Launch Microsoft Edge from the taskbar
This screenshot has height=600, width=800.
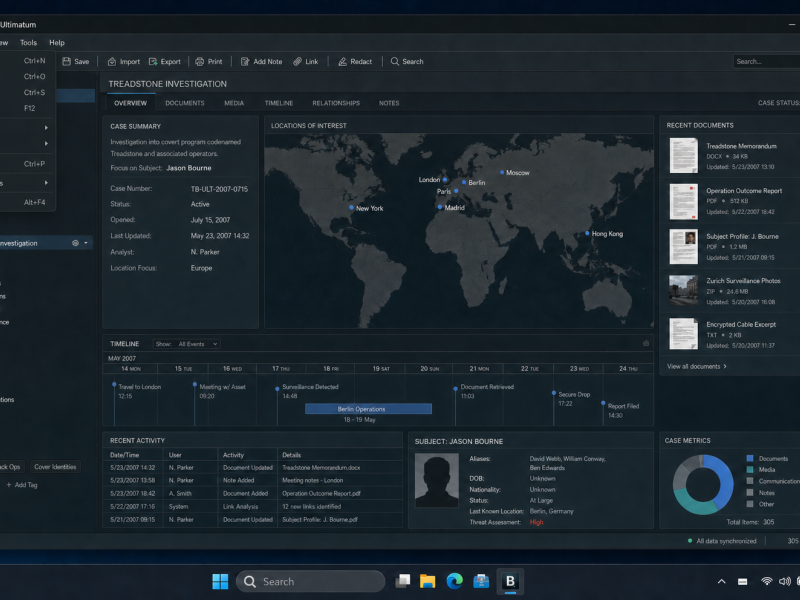pos(455,581)
